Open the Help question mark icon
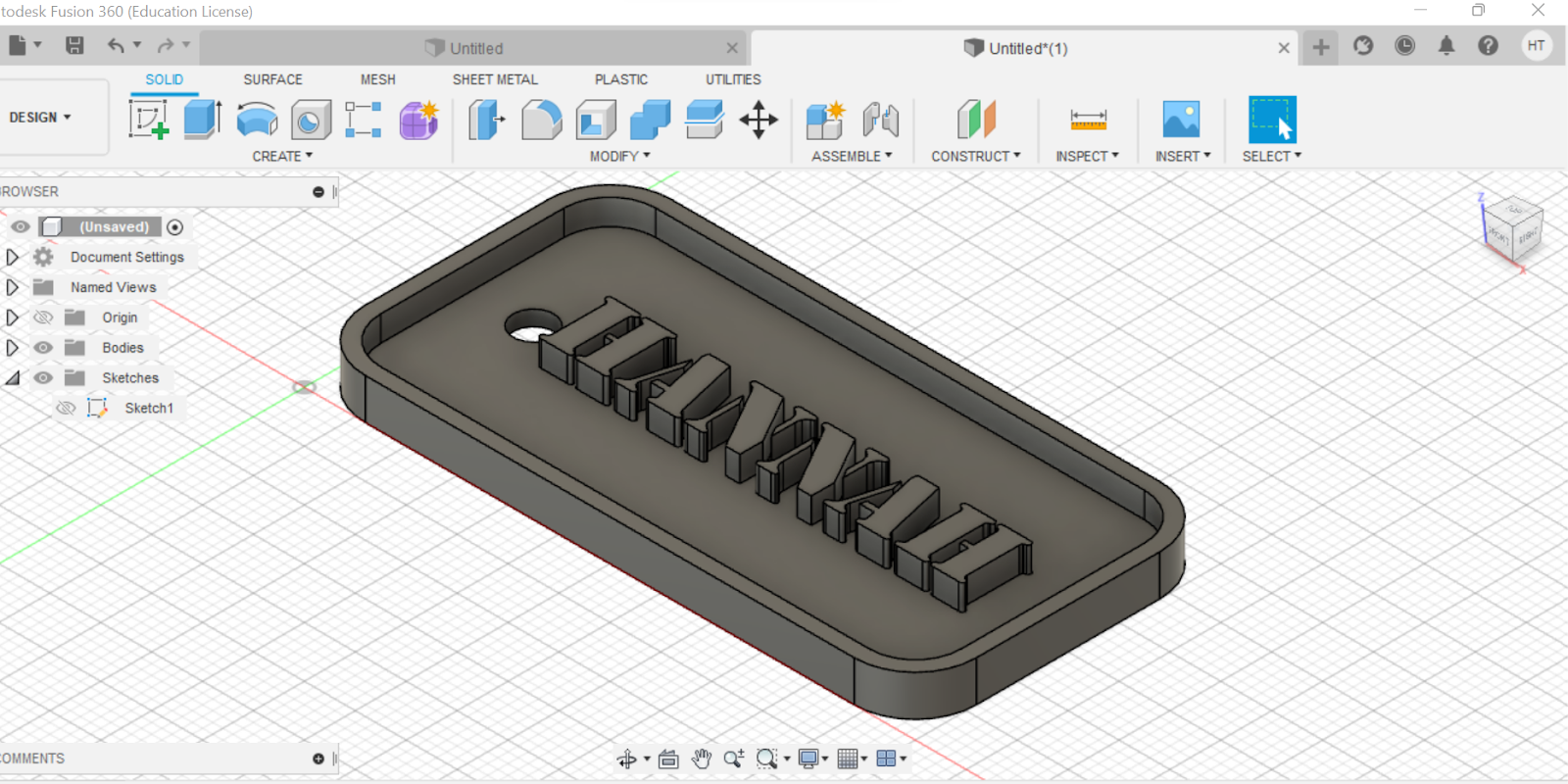Viewport: 1568px width, 784px height. [x=1488, y=46]
